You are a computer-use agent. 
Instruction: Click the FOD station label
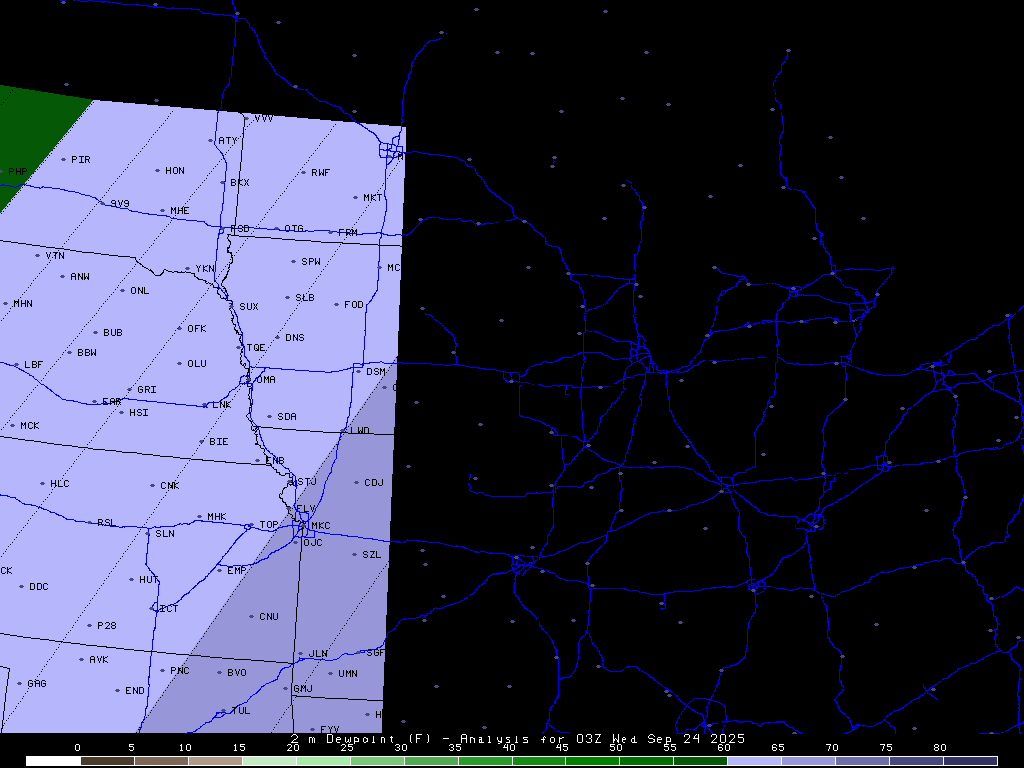[x=354, y=304]
